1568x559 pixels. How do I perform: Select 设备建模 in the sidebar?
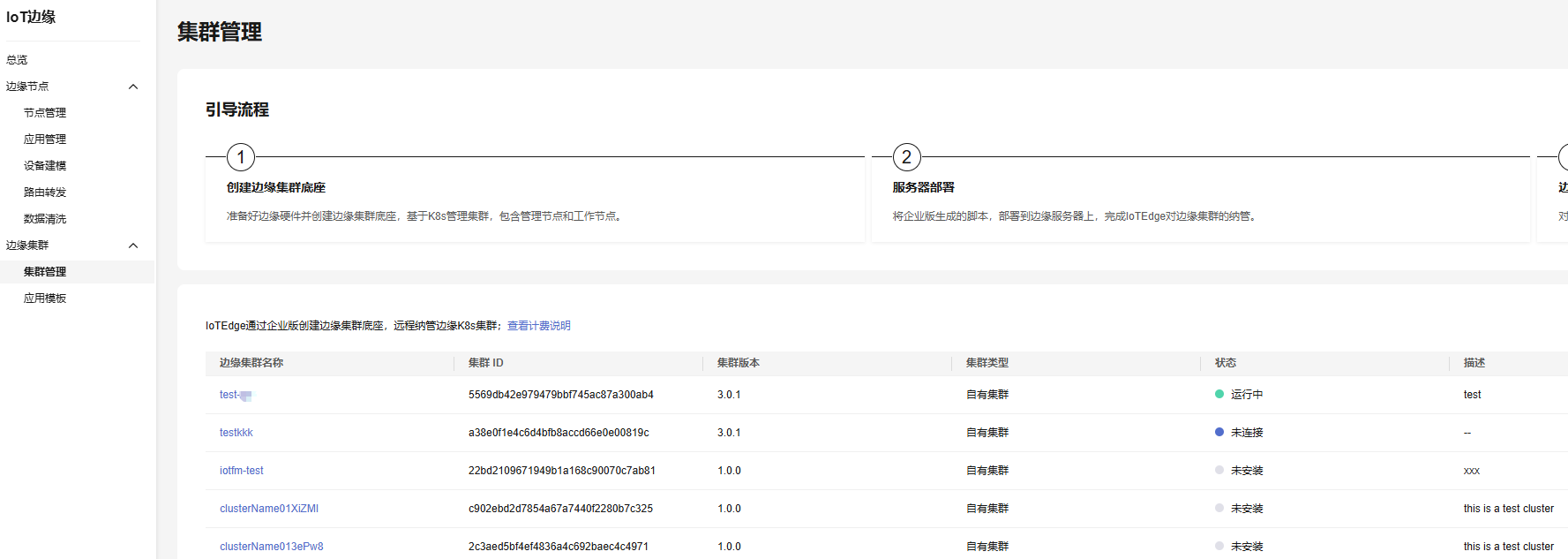[x=45, y=166]
